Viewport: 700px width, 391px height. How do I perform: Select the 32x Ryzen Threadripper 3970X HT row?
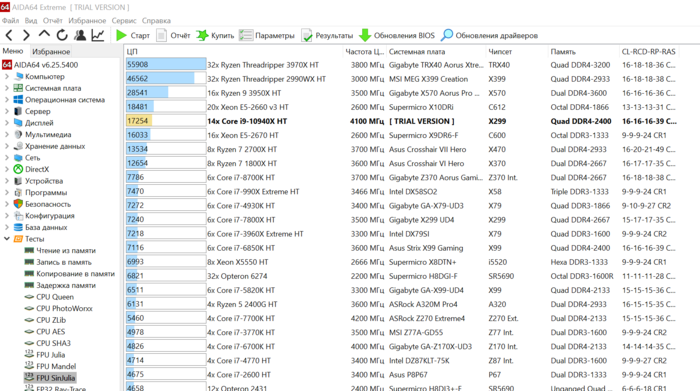point(402,65)
